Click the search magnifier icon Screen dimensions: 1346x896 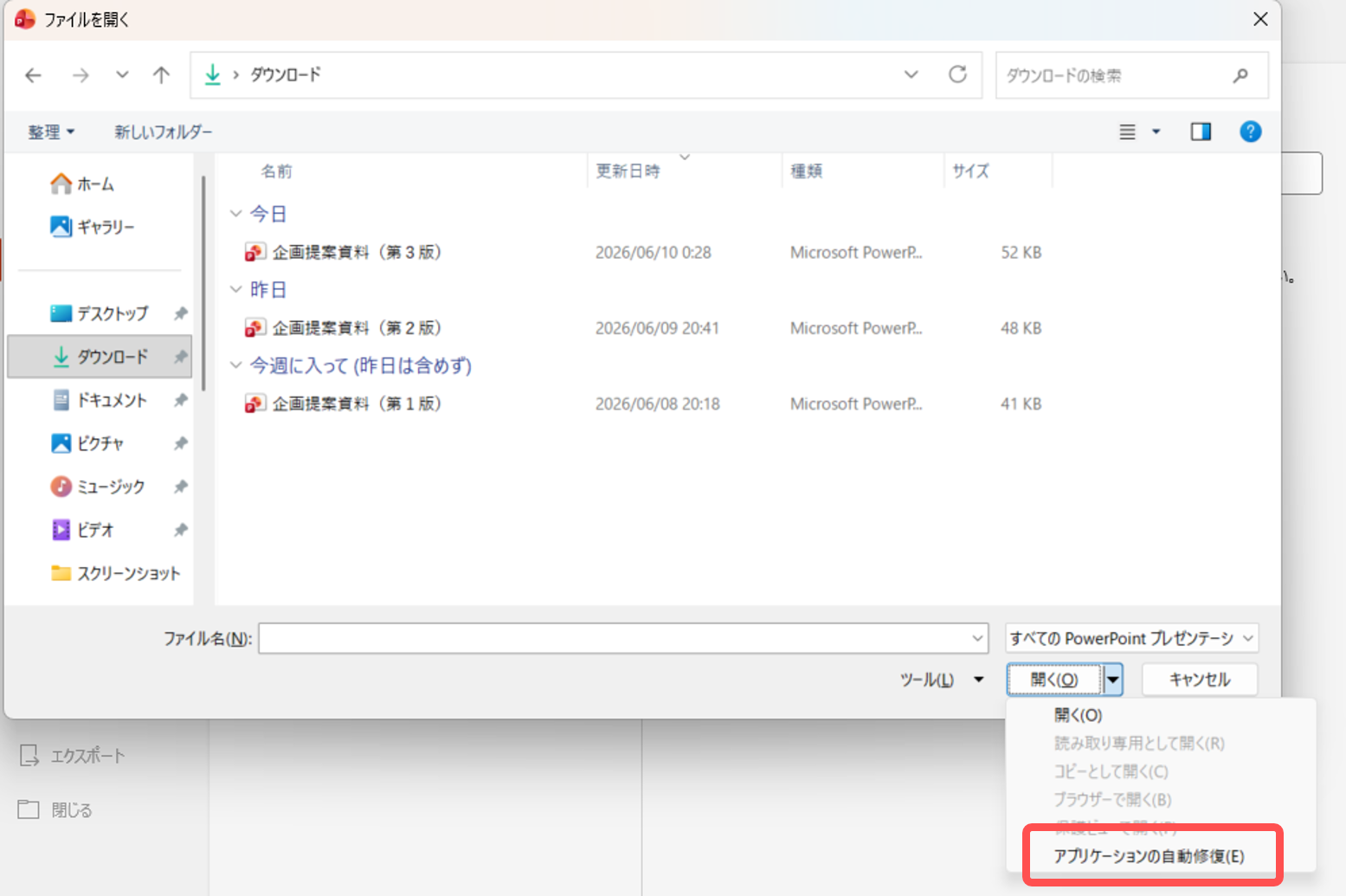pos(1240,75)
